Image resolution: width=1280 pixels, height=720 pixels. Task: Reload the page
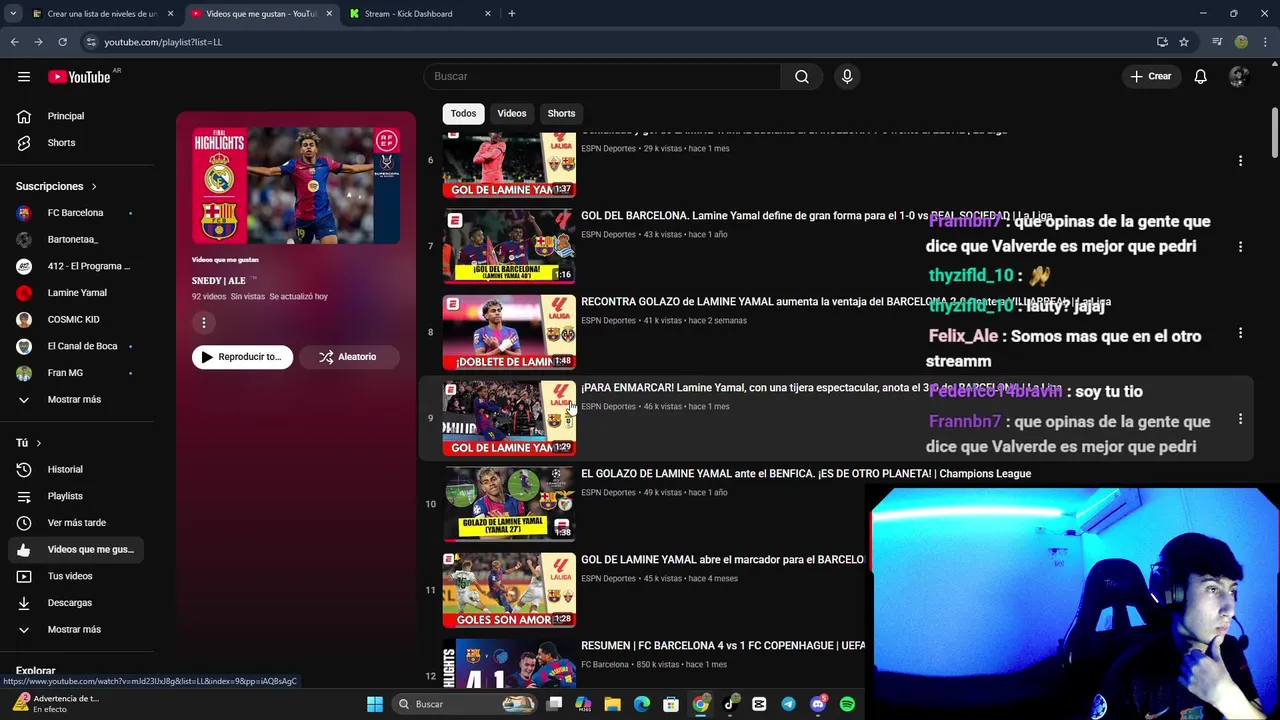(62, 42)
